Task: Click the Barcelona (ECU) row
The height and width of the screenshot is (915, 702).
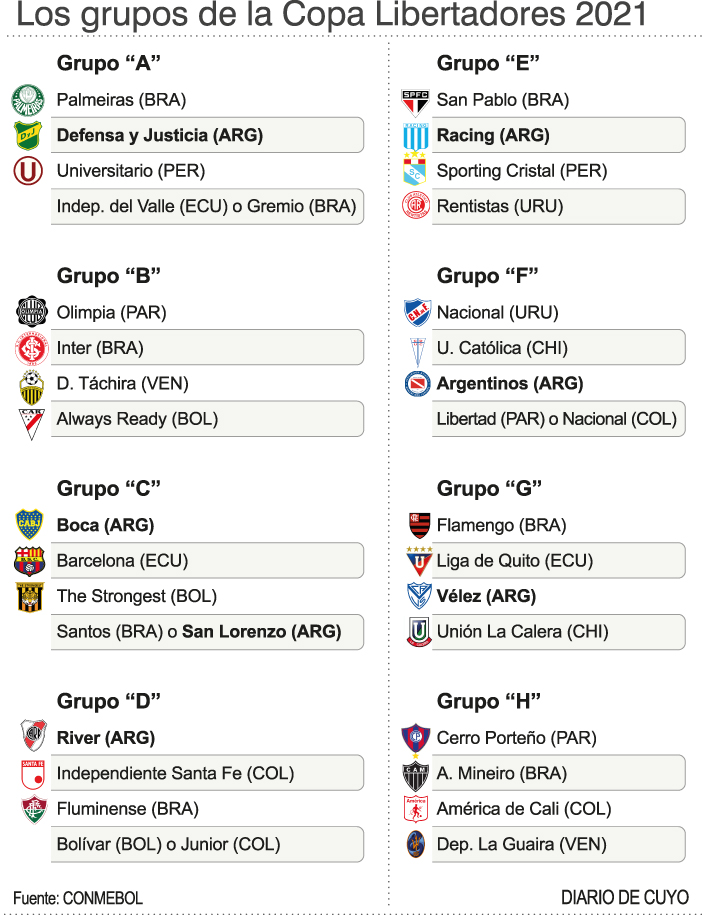Action: pos(205,561)
